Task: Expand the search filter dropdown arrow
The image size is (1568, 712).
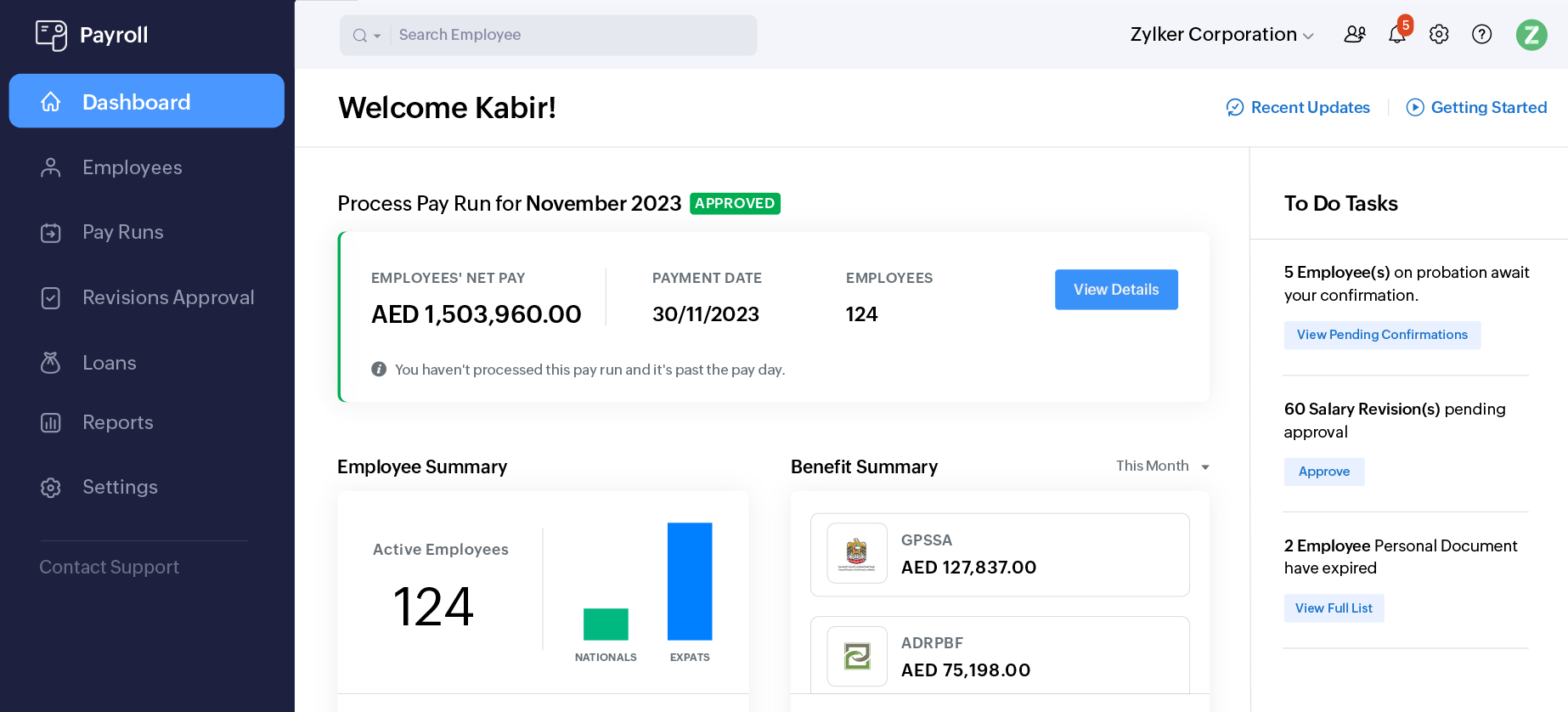Action: (x=376, y=36)
